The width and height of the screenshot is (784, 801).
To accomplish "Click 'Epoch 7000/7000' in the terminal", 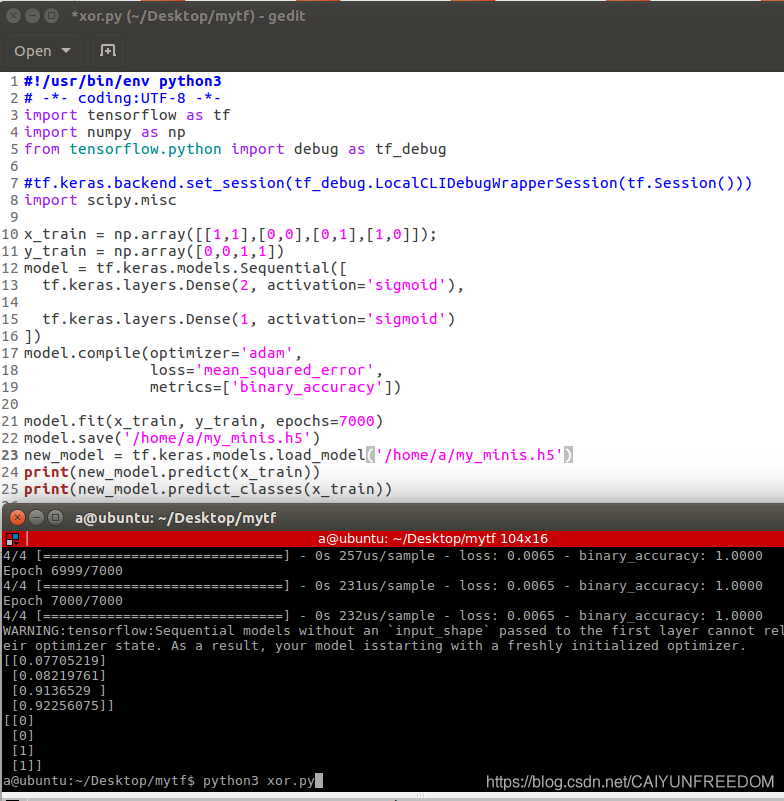I will 63,601.
